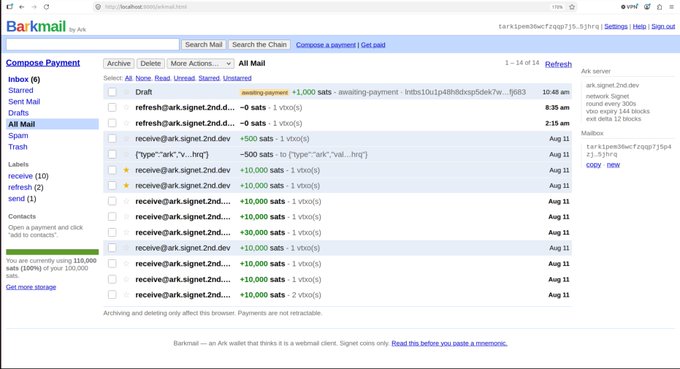Tick the +500 sats message checkbox

pos(112,139)
